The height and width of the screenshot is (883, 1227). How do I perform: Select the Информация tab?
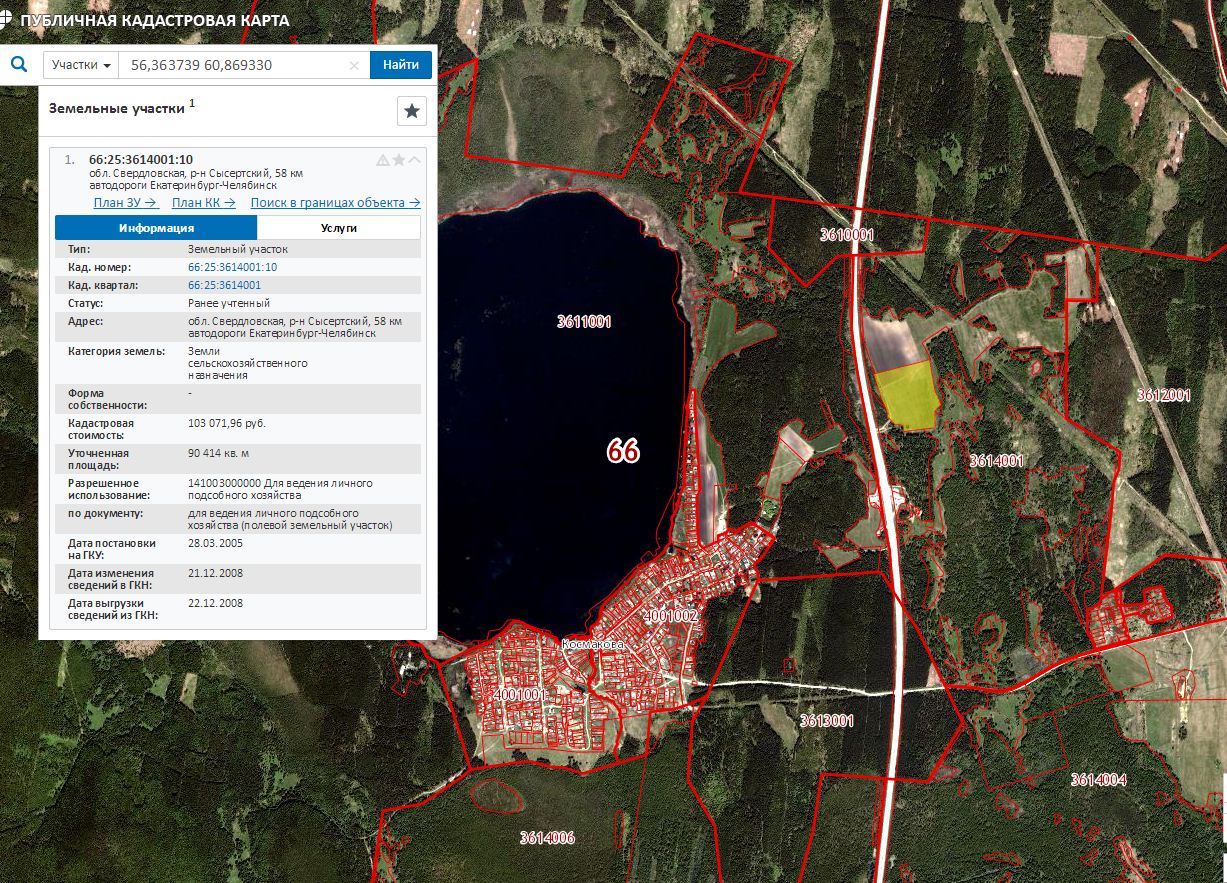click(x=156, y=228)
